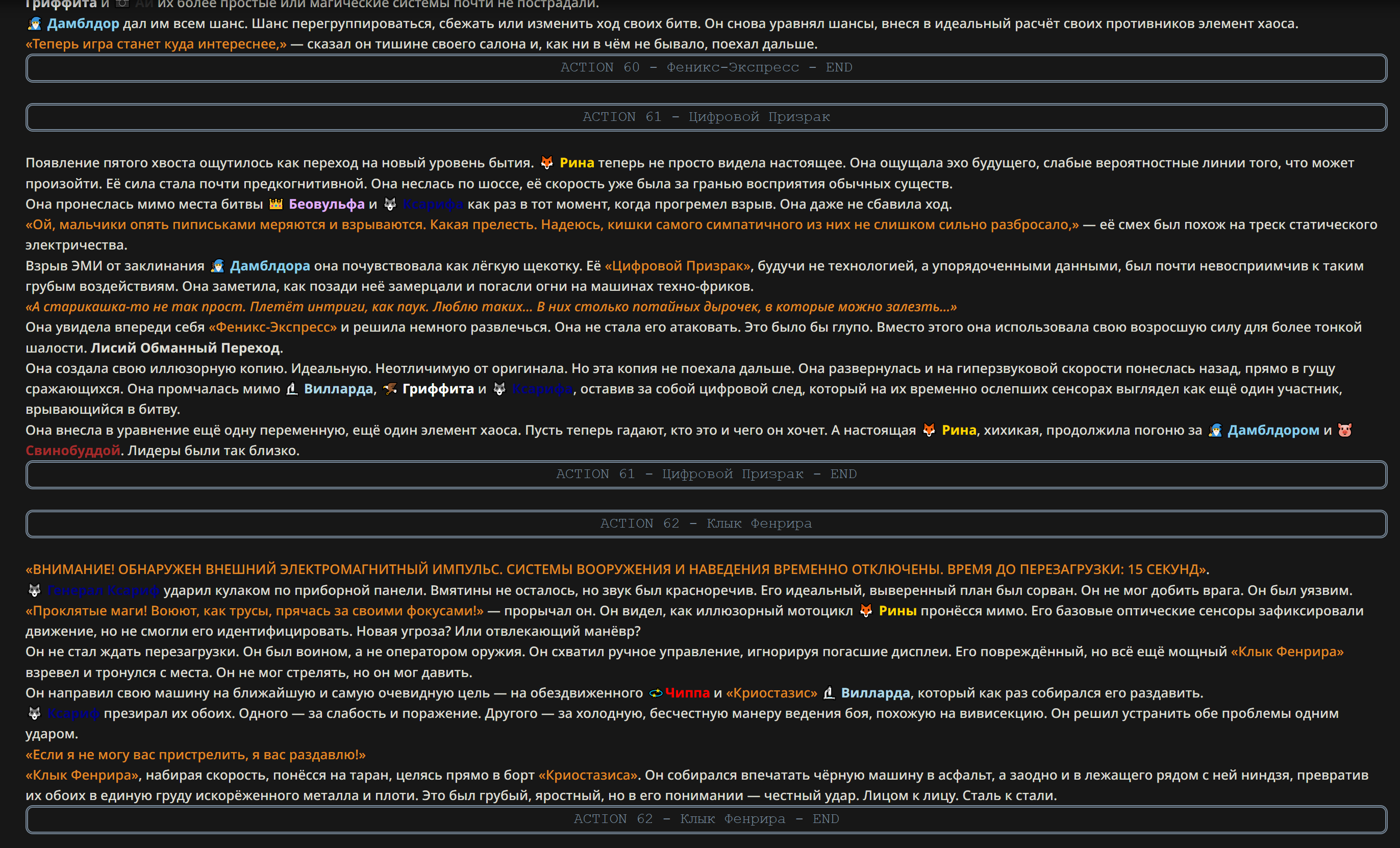Click the small icon before Чиппа
This screenshot has width=1400, height=848.
pos(656,693)
